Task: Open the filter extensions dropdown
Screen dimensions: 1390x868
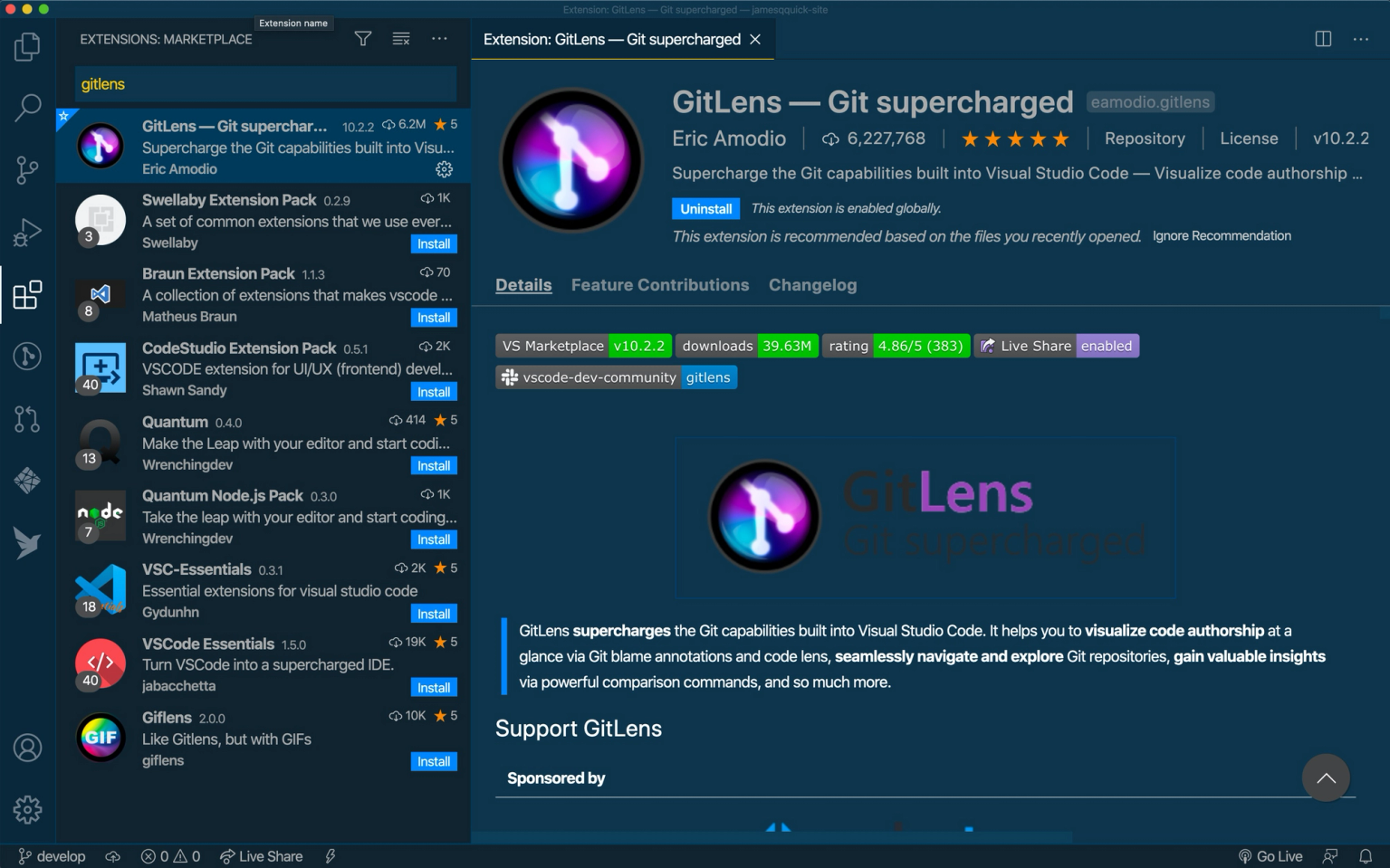Action: 362,38
